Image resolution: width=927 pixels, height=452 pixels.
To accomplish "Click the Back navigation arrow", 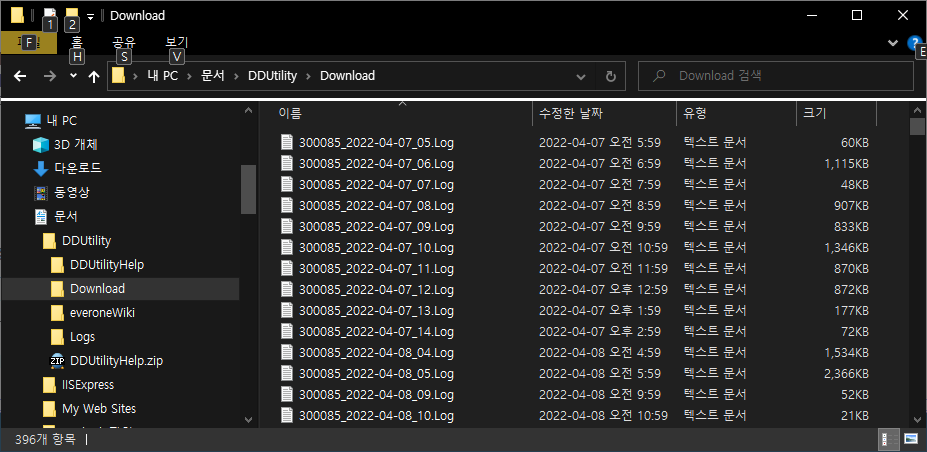I will point(18,76).
